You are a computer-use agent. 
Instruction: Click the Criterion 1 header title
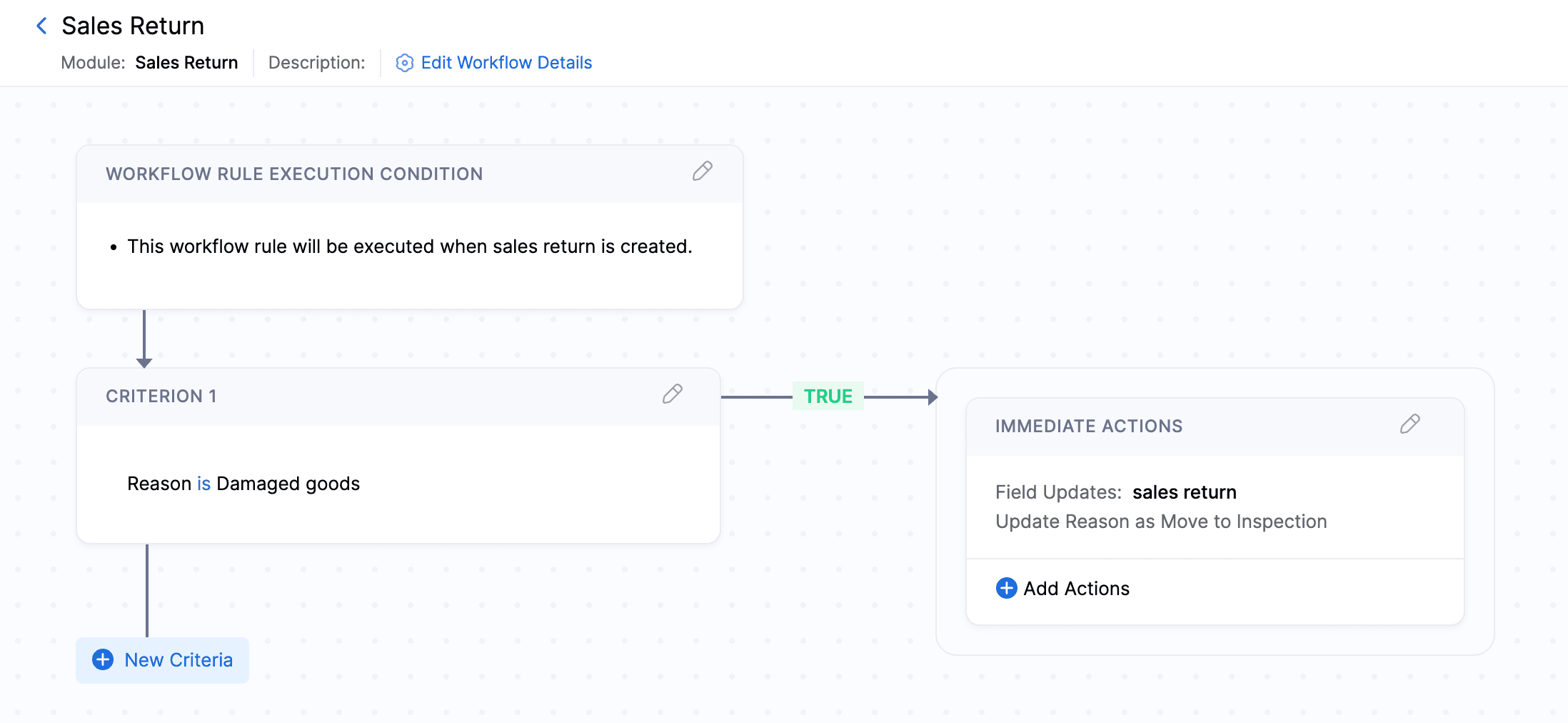(161, 395)
